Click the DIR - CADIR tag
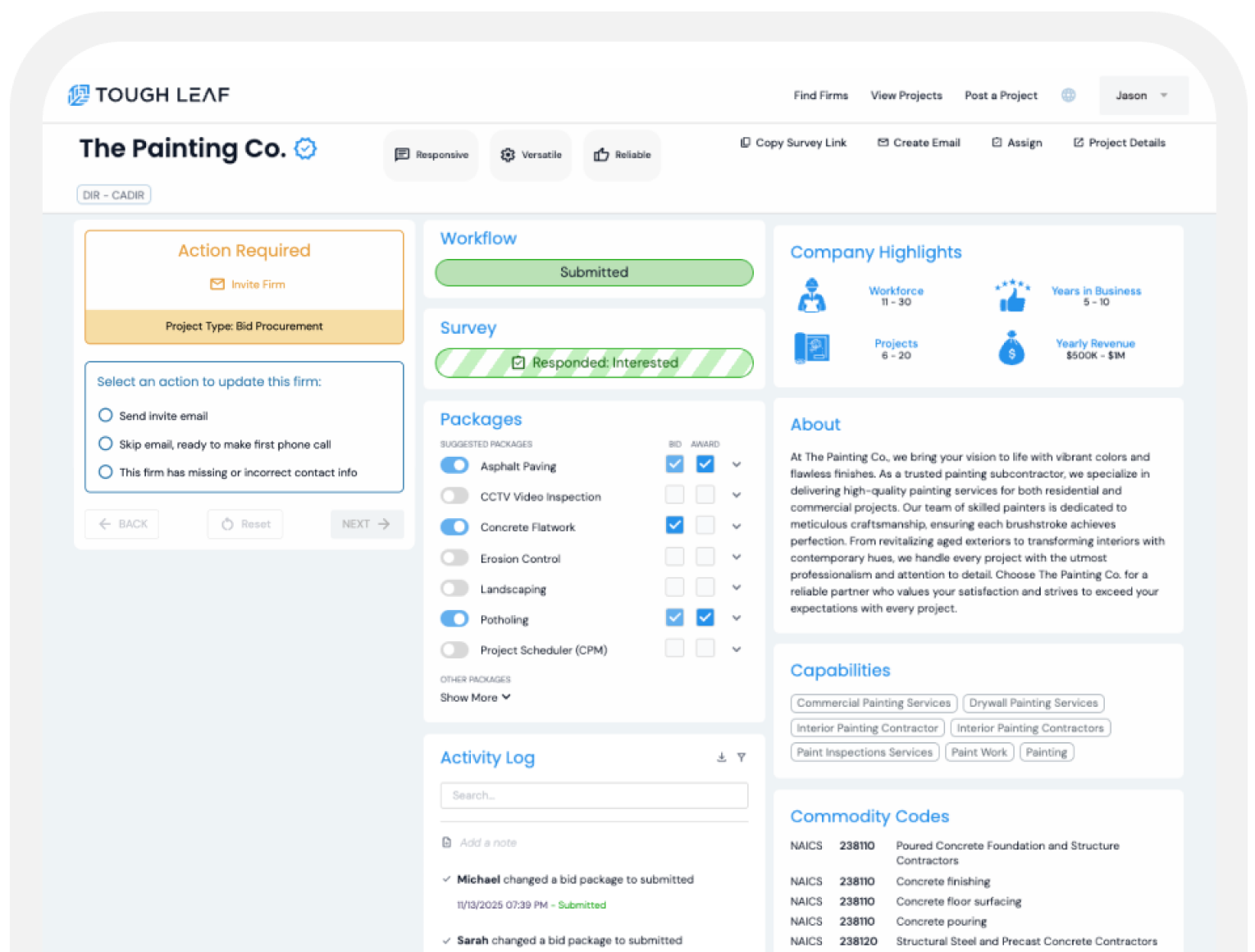This screenshot has width=1255, height=952. tap(113, 195)
